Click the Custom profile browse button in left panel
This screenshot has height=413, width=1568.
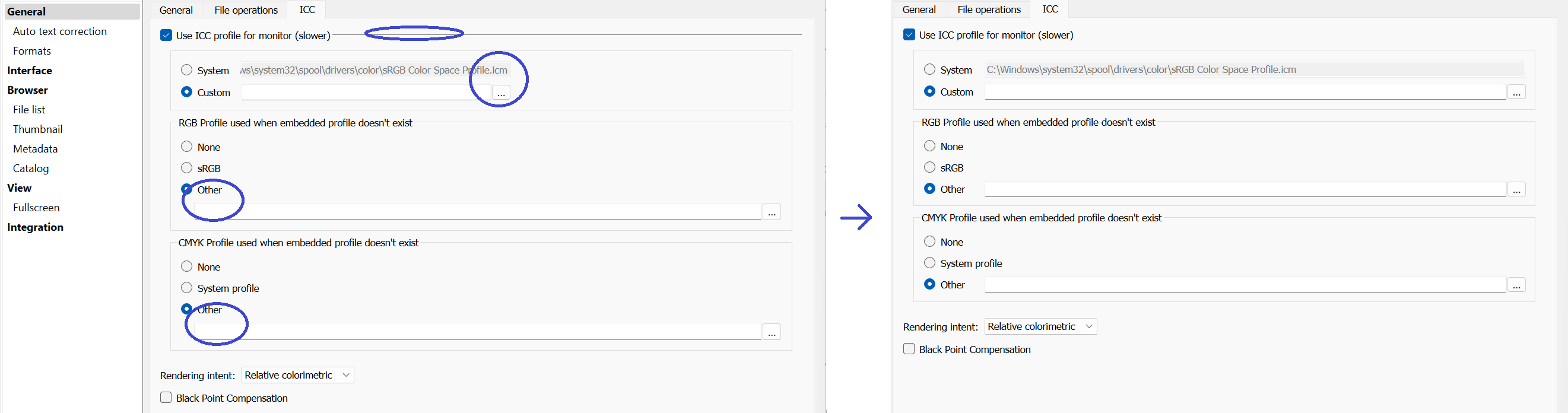point(500,93)
